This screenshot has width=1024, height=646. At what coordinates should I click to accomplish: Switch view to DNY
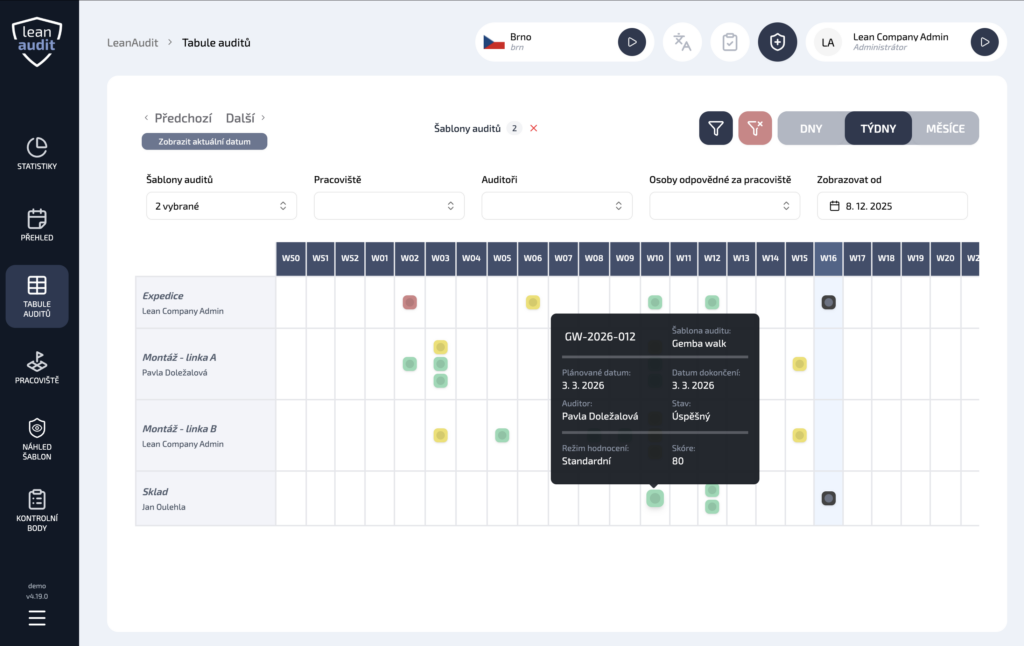[811, 128]
